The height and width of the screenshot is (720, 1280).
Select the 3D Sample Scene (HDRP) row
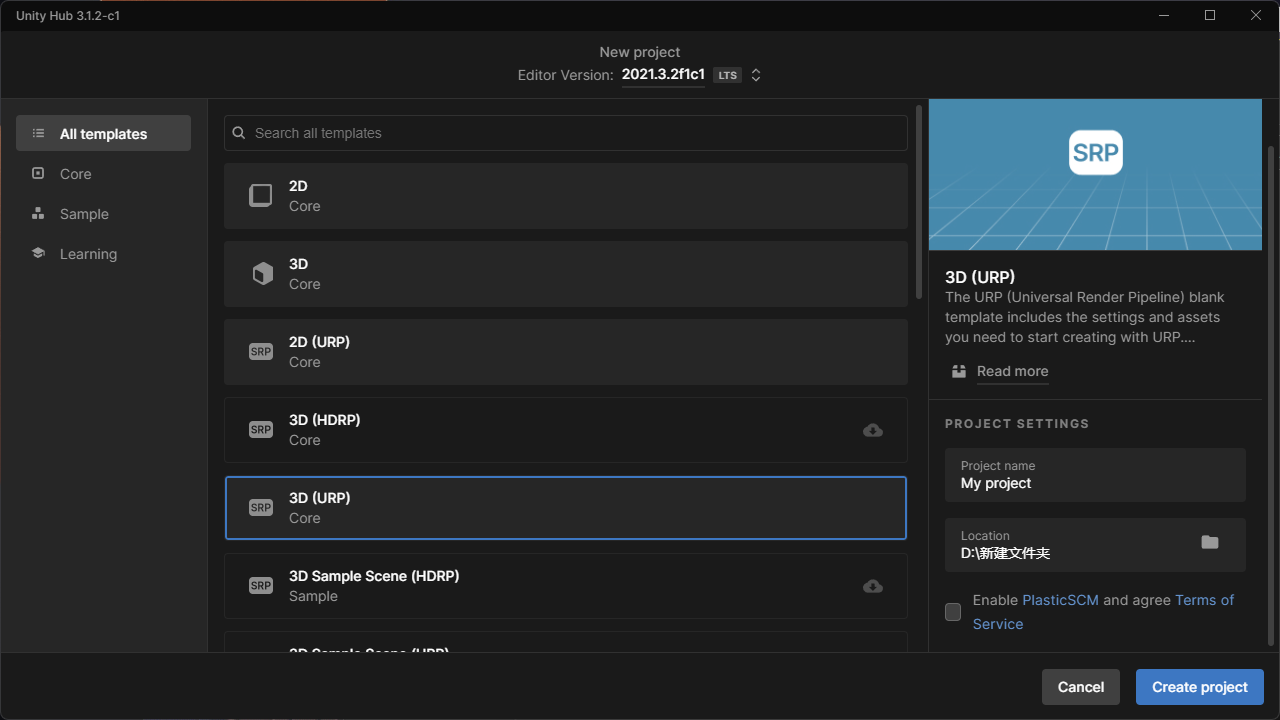click(x=566, y=586)
